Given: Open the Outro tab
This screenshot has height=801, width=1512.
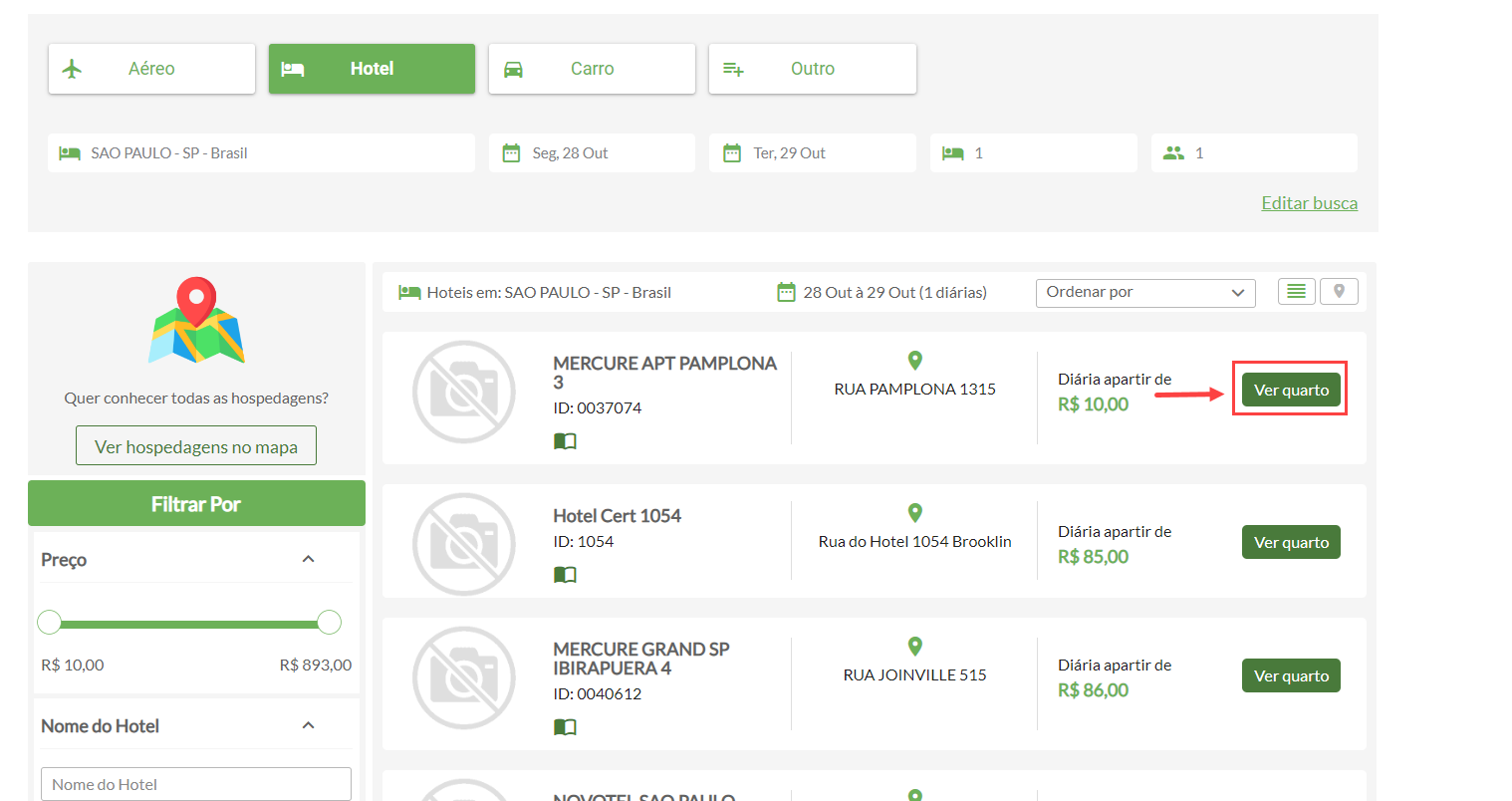Looking at the screenshot, I should pyautogui.click(x=813, y=69).
